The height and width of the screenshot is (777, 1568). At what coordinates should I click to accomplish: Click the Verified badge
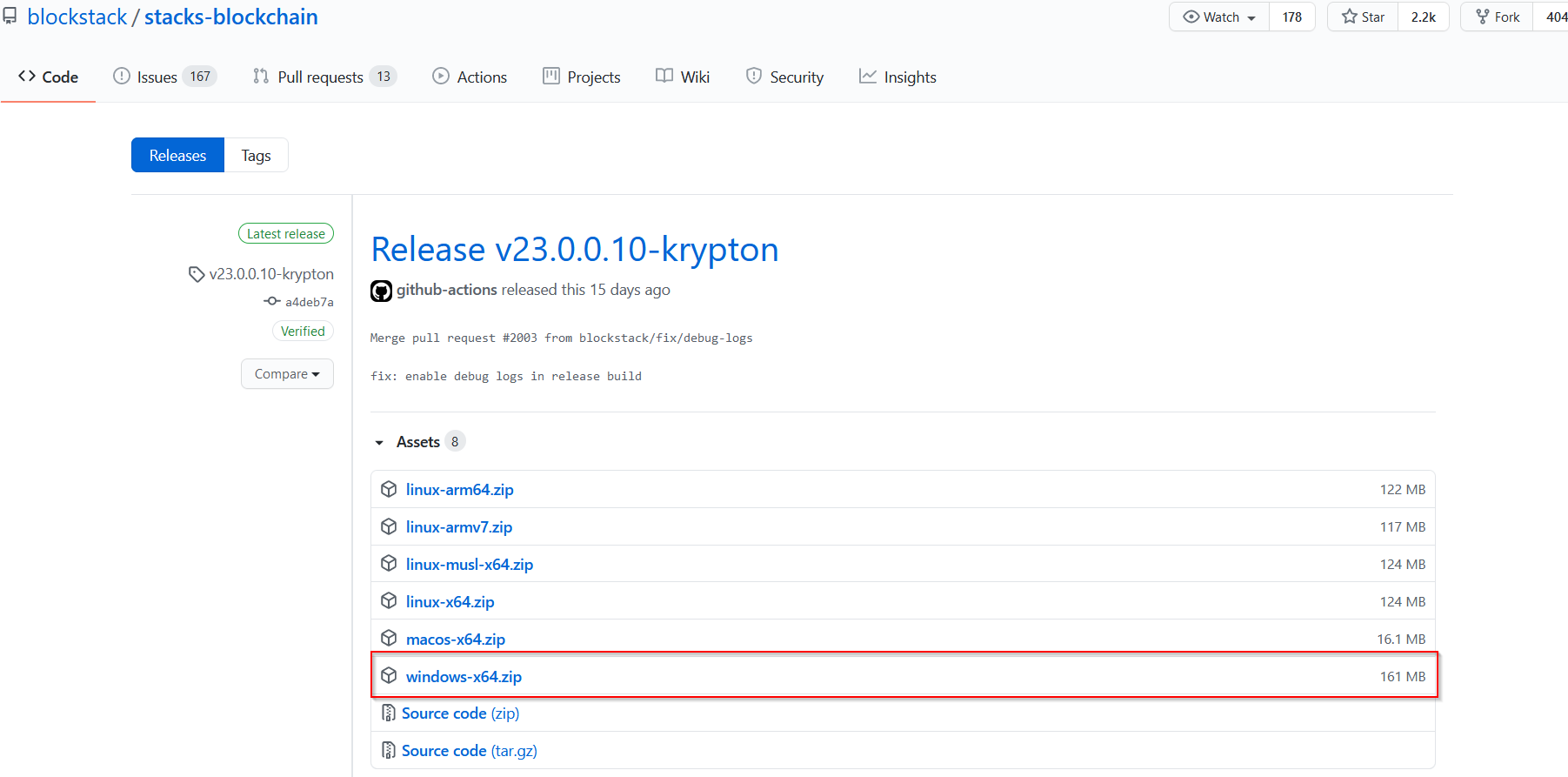pos(303,331)
